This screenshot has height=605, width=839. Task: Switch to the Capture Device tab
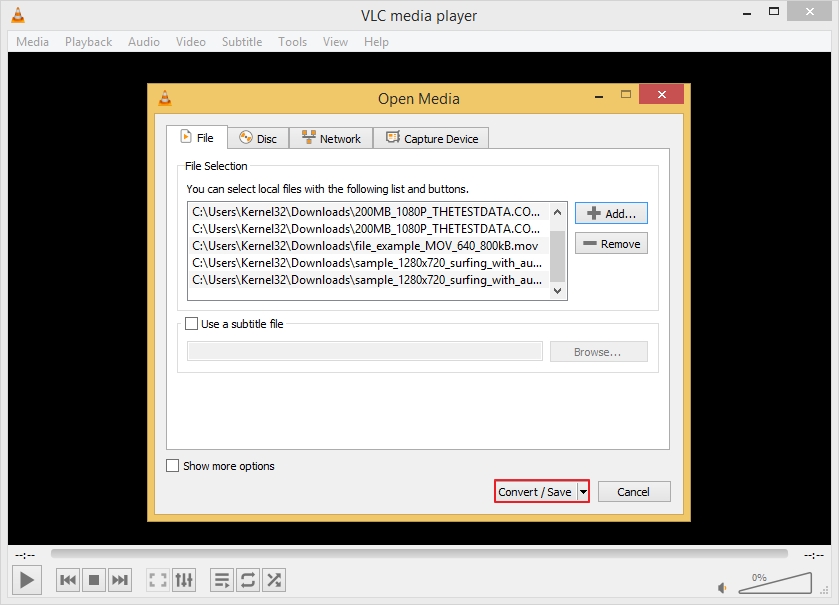pos(431,138)
